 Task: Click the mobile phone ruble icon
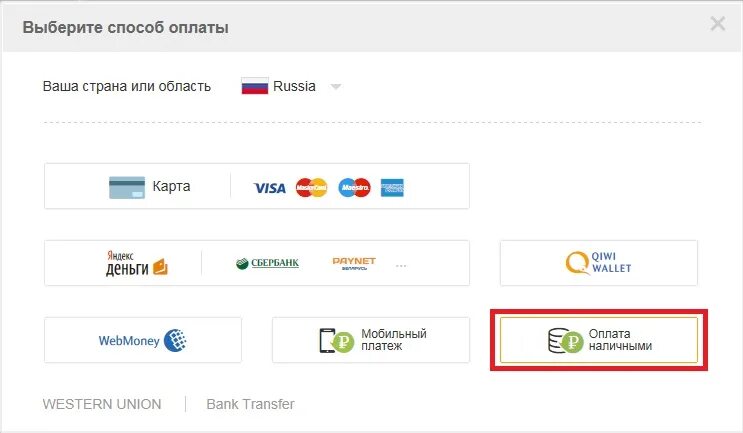click(336, 340)
